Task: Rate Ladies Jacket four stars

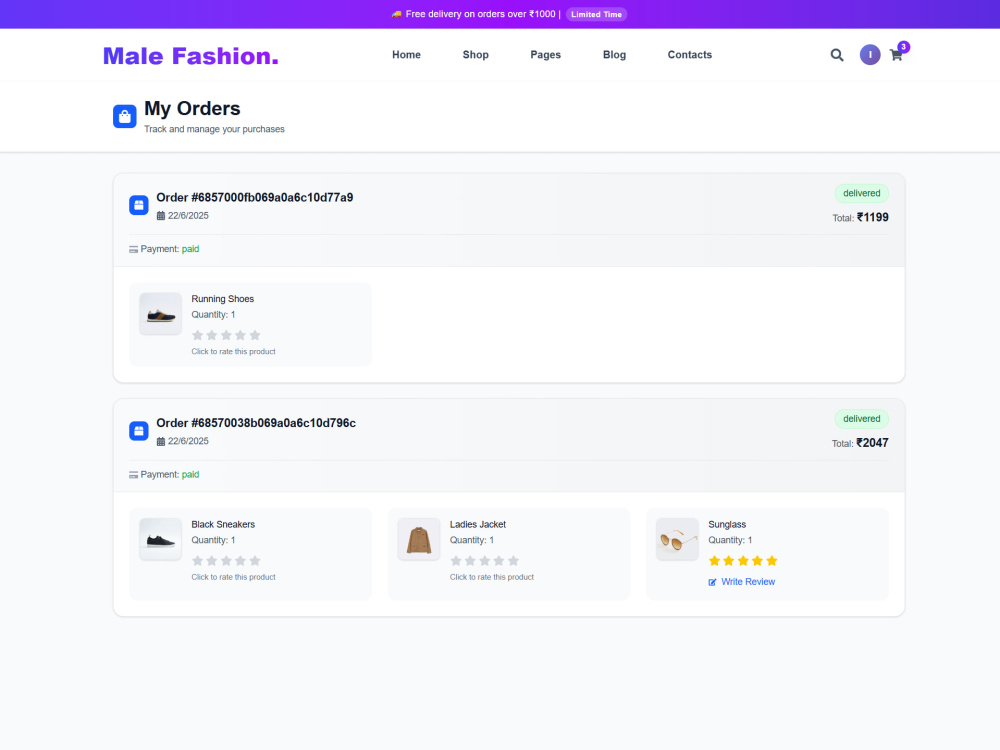Action: click(499, 561)
